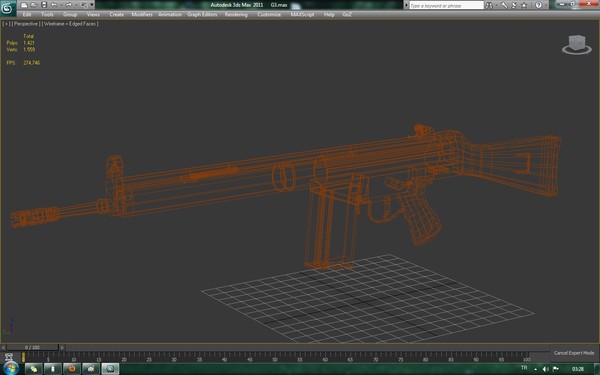Open the Tools menu
600x375 pixels.
tap(47, 15)
